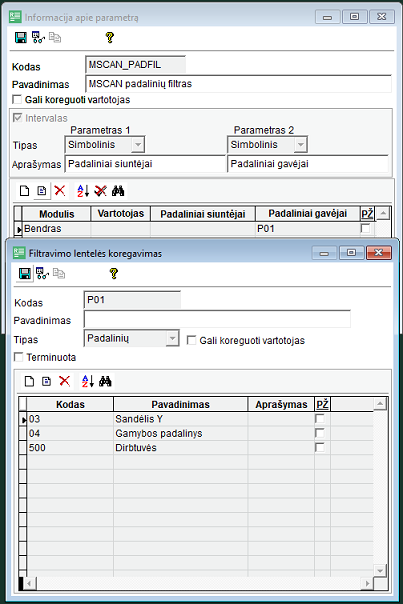Click Padaliniai siuntėjai column header
This screenshot has height=604, width=403.
(x=203, y=214)
